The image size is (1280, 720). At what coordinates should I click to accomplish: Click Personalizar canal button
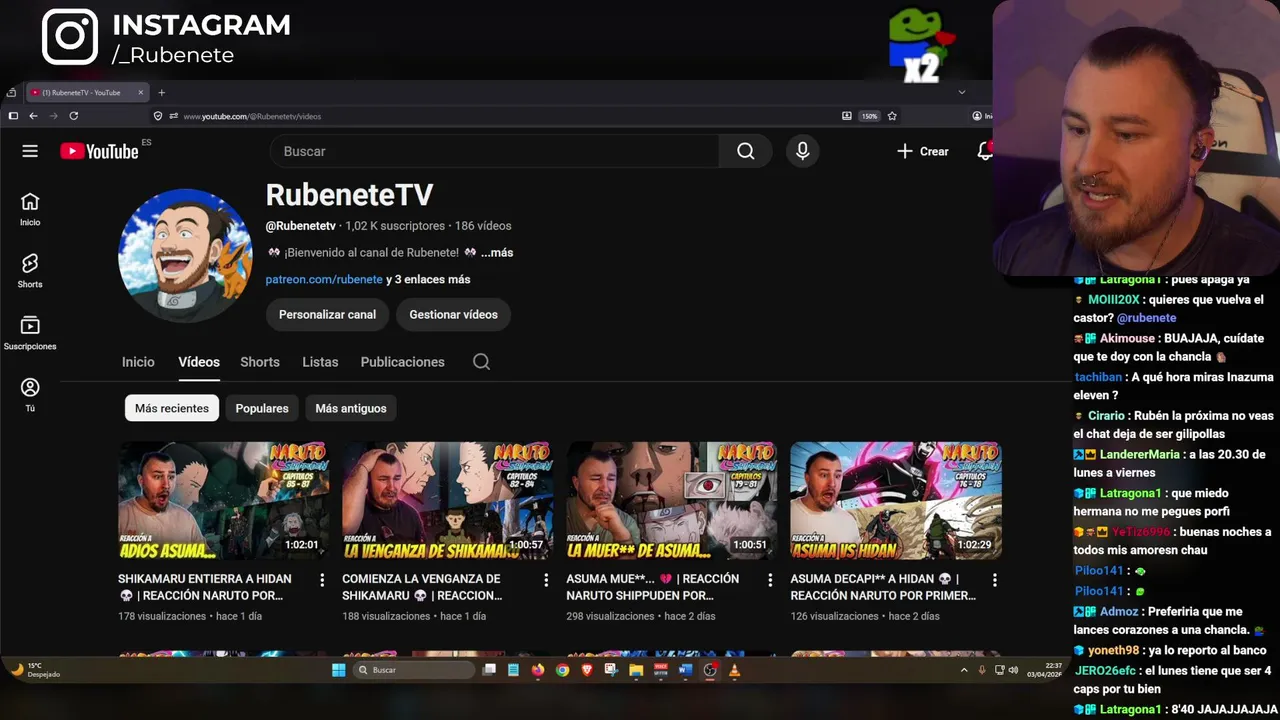pos(327,314)
